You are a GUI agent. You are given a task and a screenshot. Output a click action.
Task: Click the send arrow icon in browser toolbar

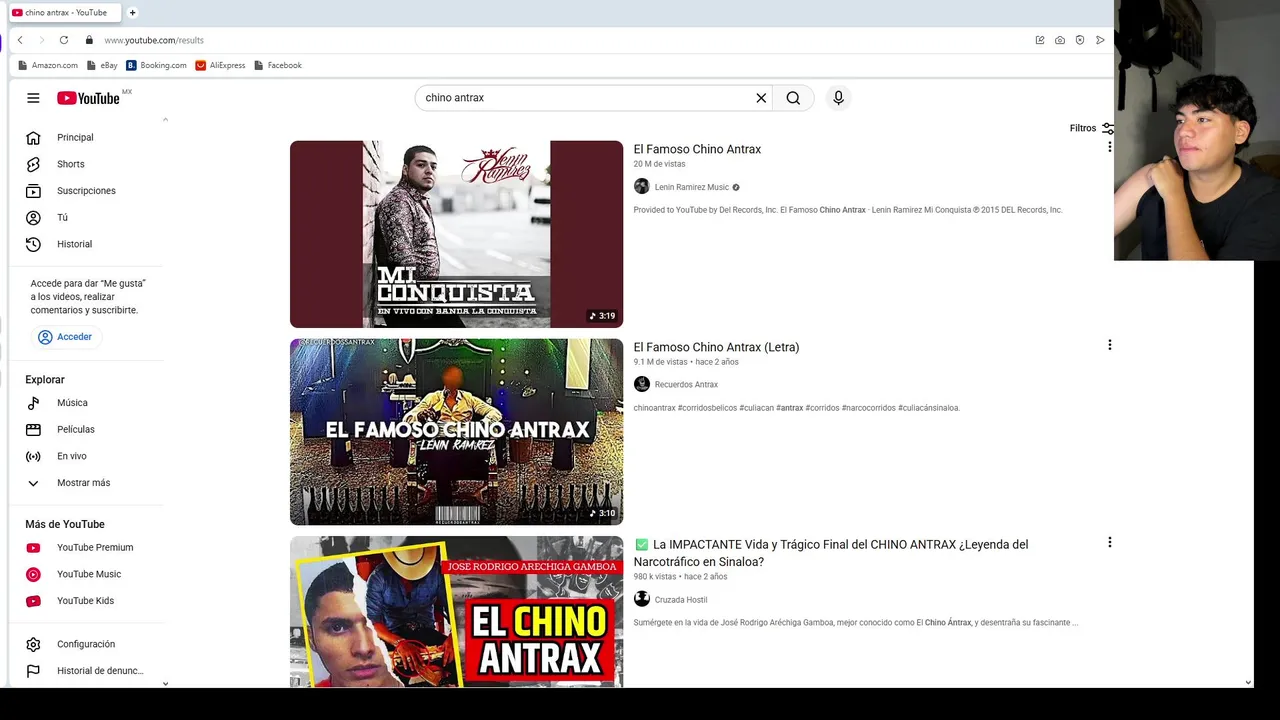coord(1100,40)
